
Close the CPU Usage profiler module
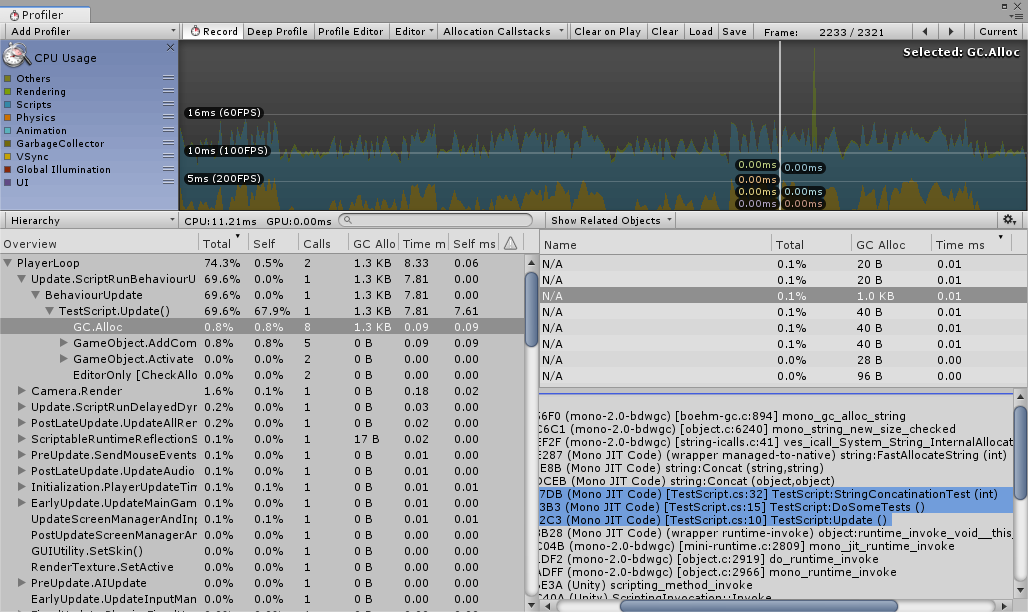(170, 47)
